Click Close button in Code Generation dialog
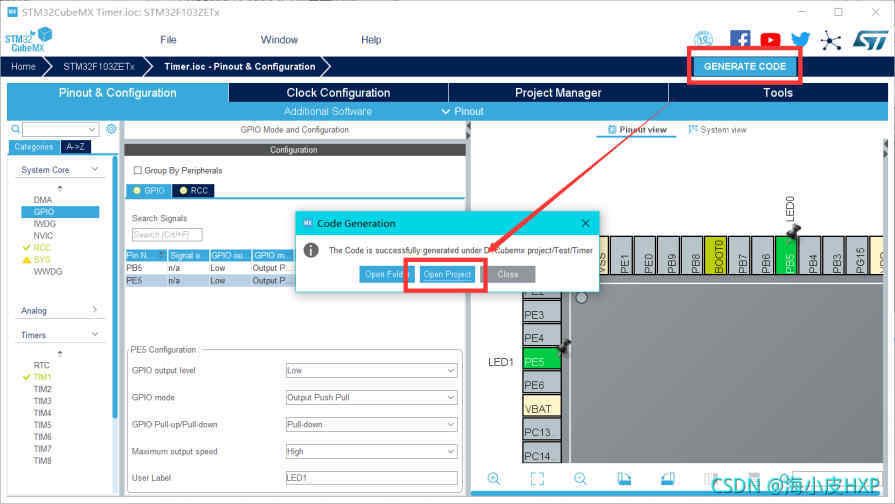This screenshot has height=504, width=895. (507, 275)
